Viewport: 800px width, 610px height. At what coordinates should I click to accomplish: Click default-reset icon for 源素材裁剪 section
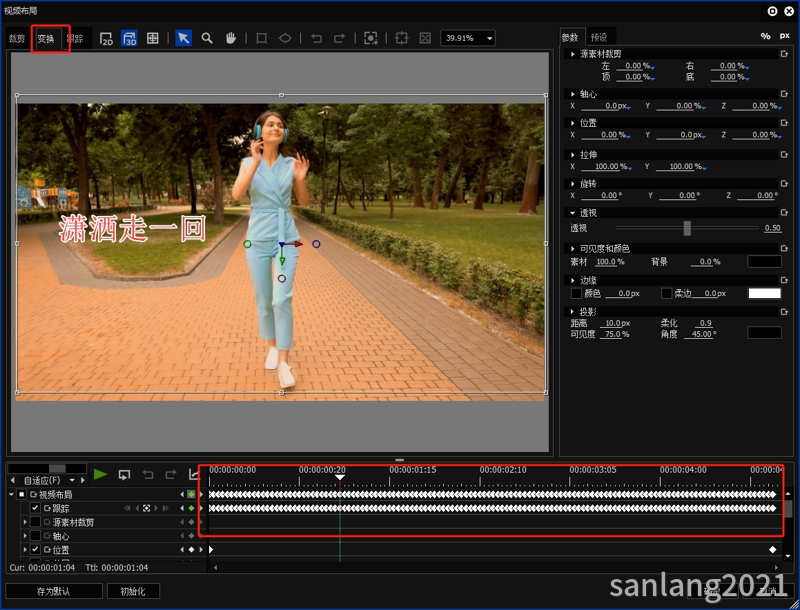point(784,54)
